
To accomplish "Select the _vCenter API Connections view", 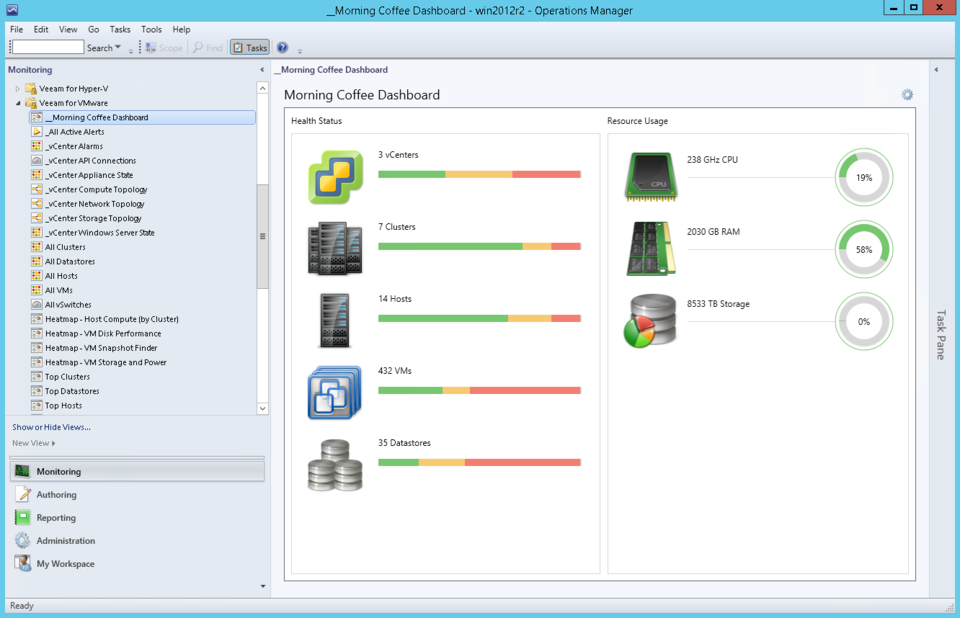I will [x=90, y=160].
